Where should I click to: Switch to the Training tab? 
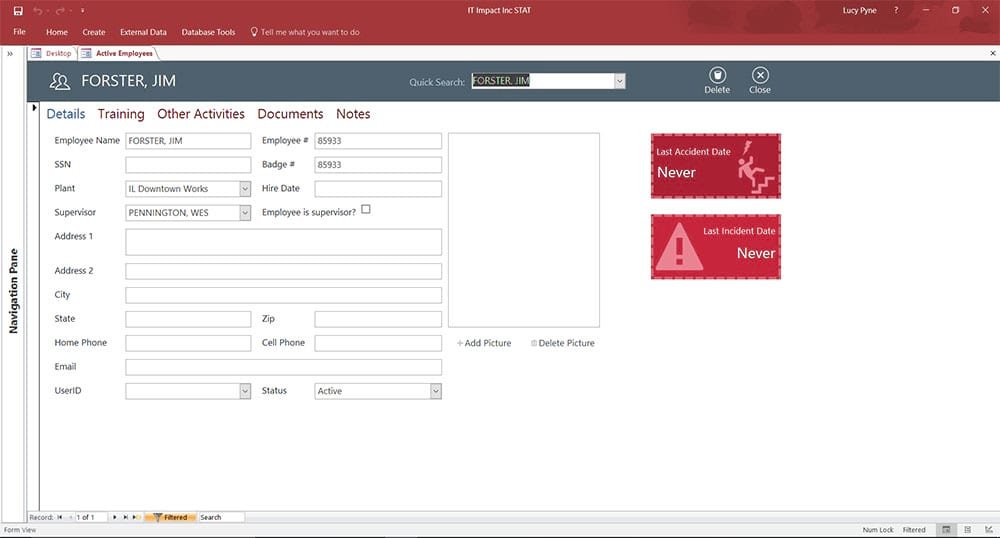[121, 114]
